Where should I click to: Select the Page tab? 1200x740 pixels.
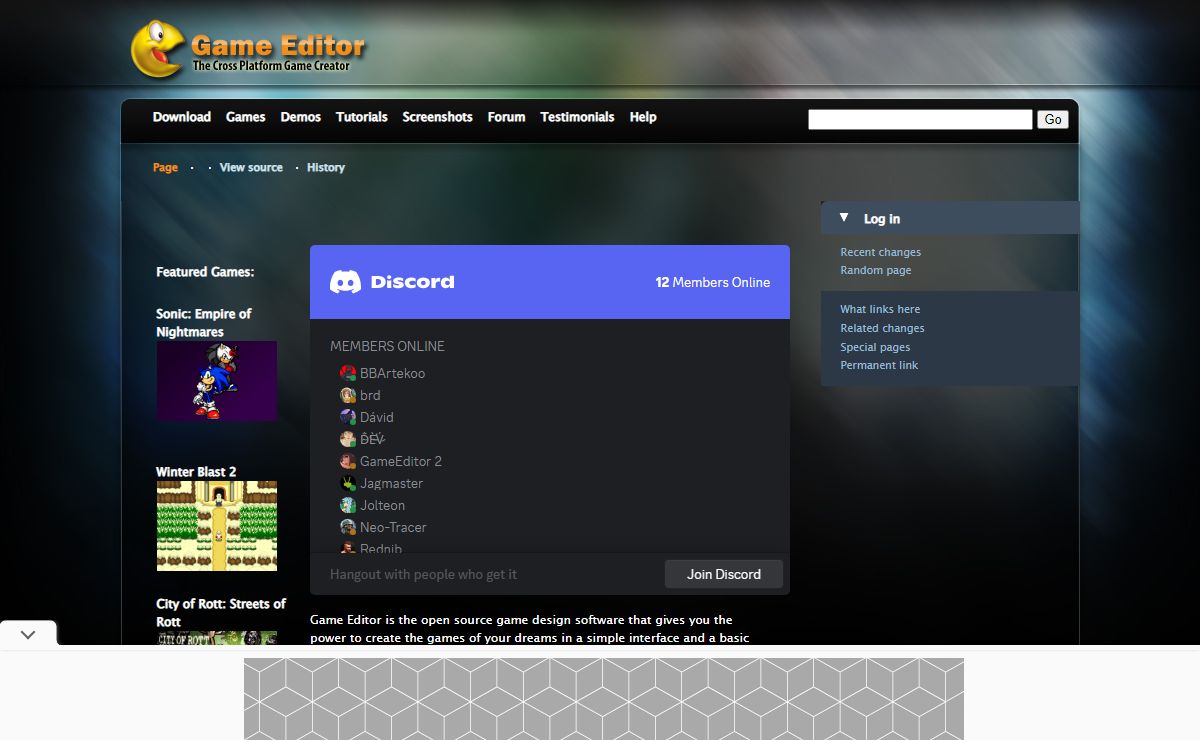coord(166,167)
